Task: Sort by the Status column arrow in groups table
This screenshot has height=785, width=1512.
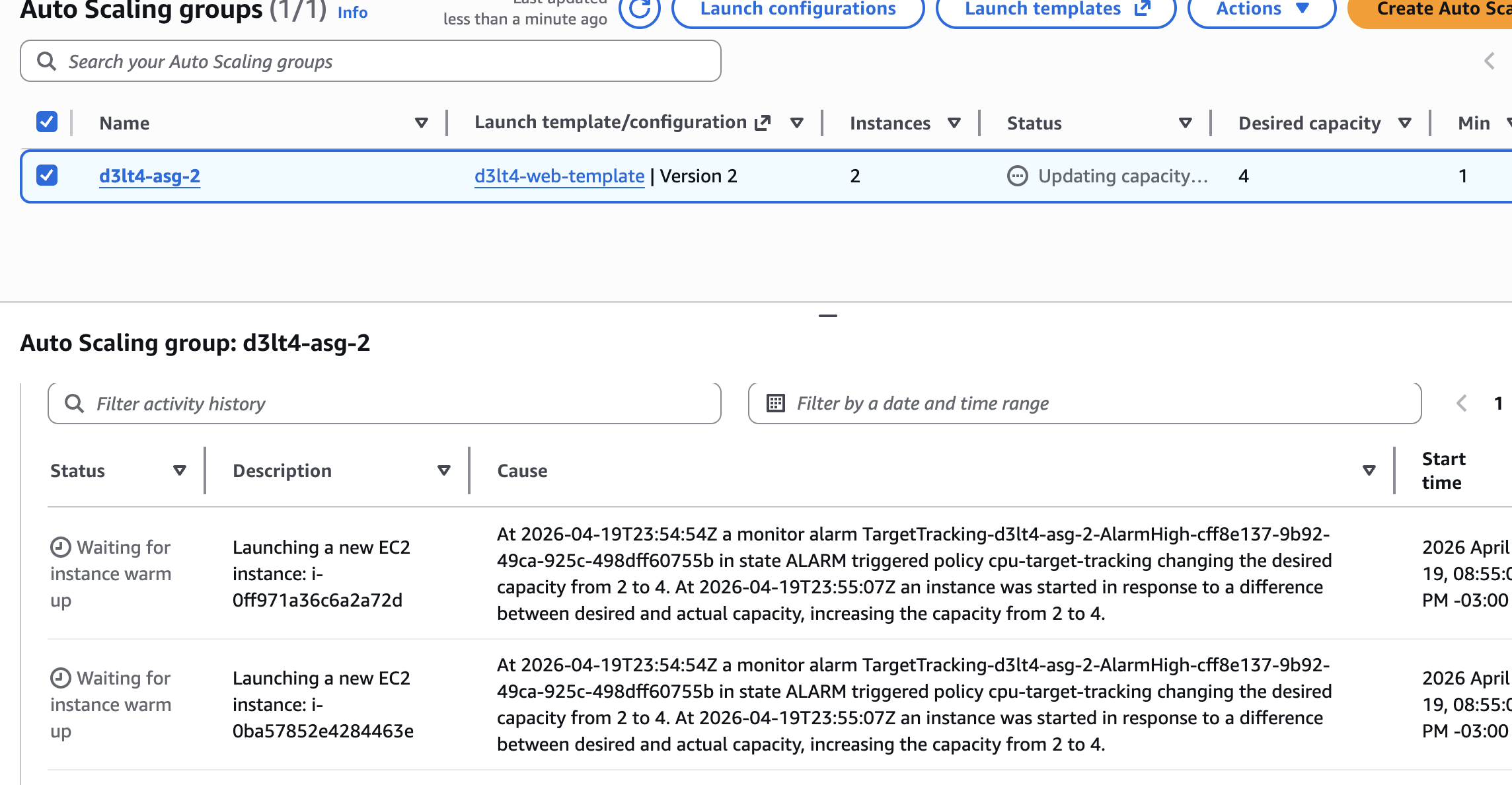Action: 1185,123
